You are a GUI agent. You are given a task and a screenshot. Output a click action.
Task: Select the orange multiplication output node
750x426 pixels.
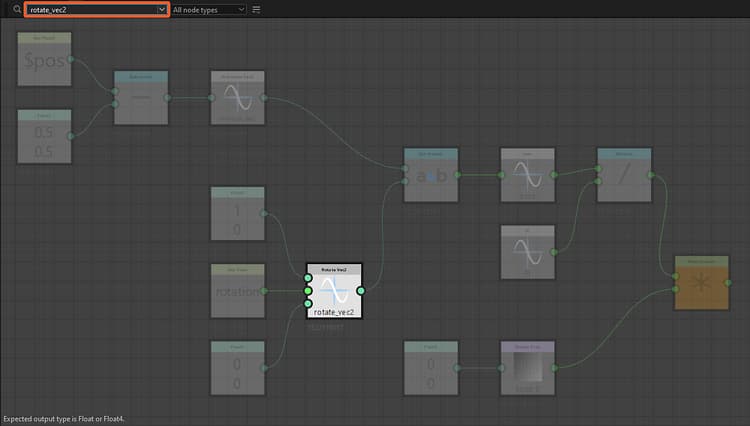point(702,283)
